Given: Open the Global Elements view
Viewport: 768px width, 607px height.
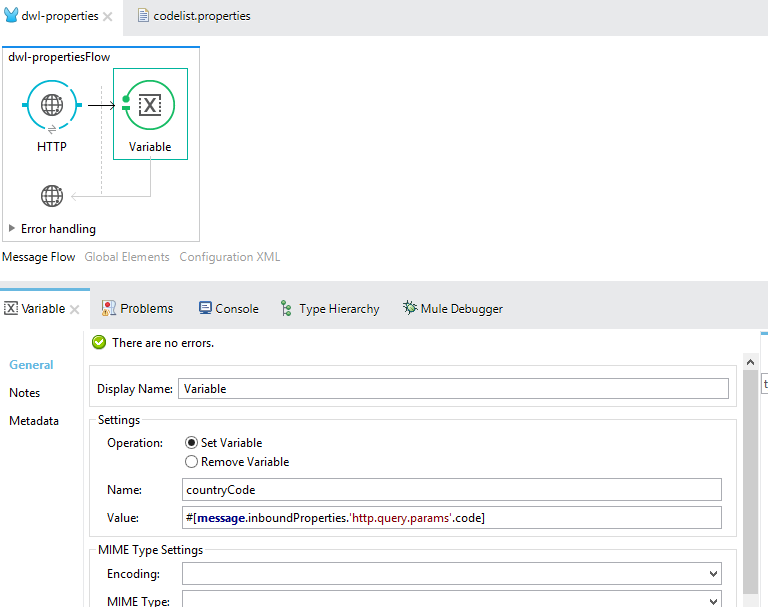Looking at the screenshot, I should [127, 257].
